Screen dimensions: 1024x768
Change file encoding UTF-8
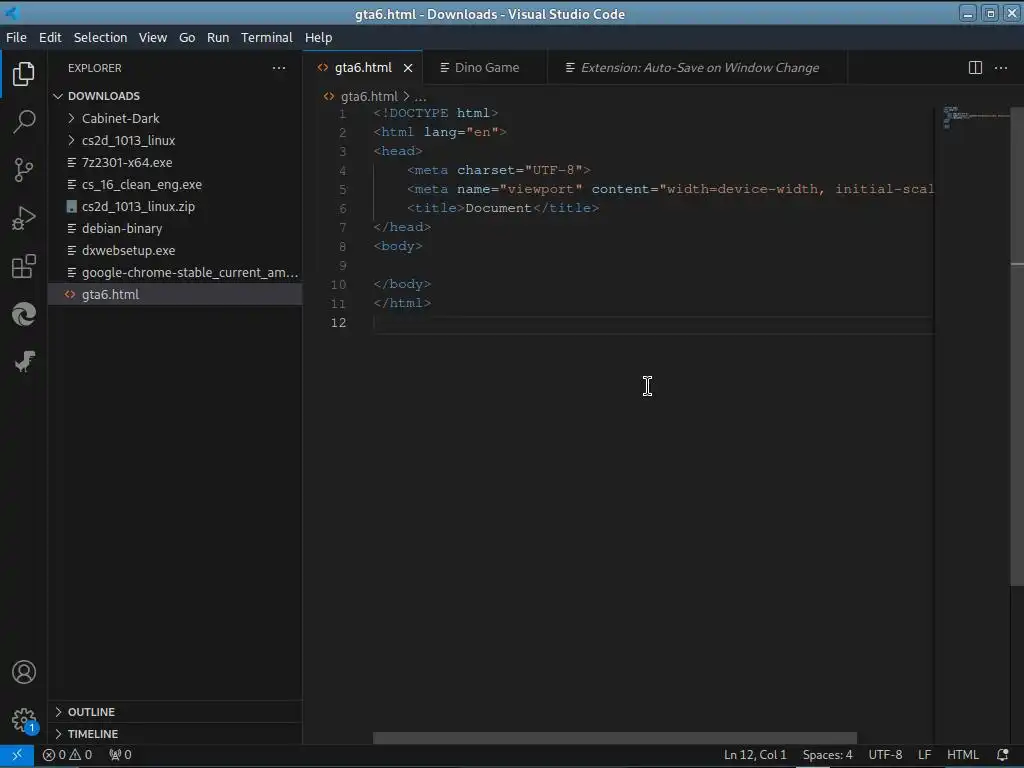pos(885,755)
